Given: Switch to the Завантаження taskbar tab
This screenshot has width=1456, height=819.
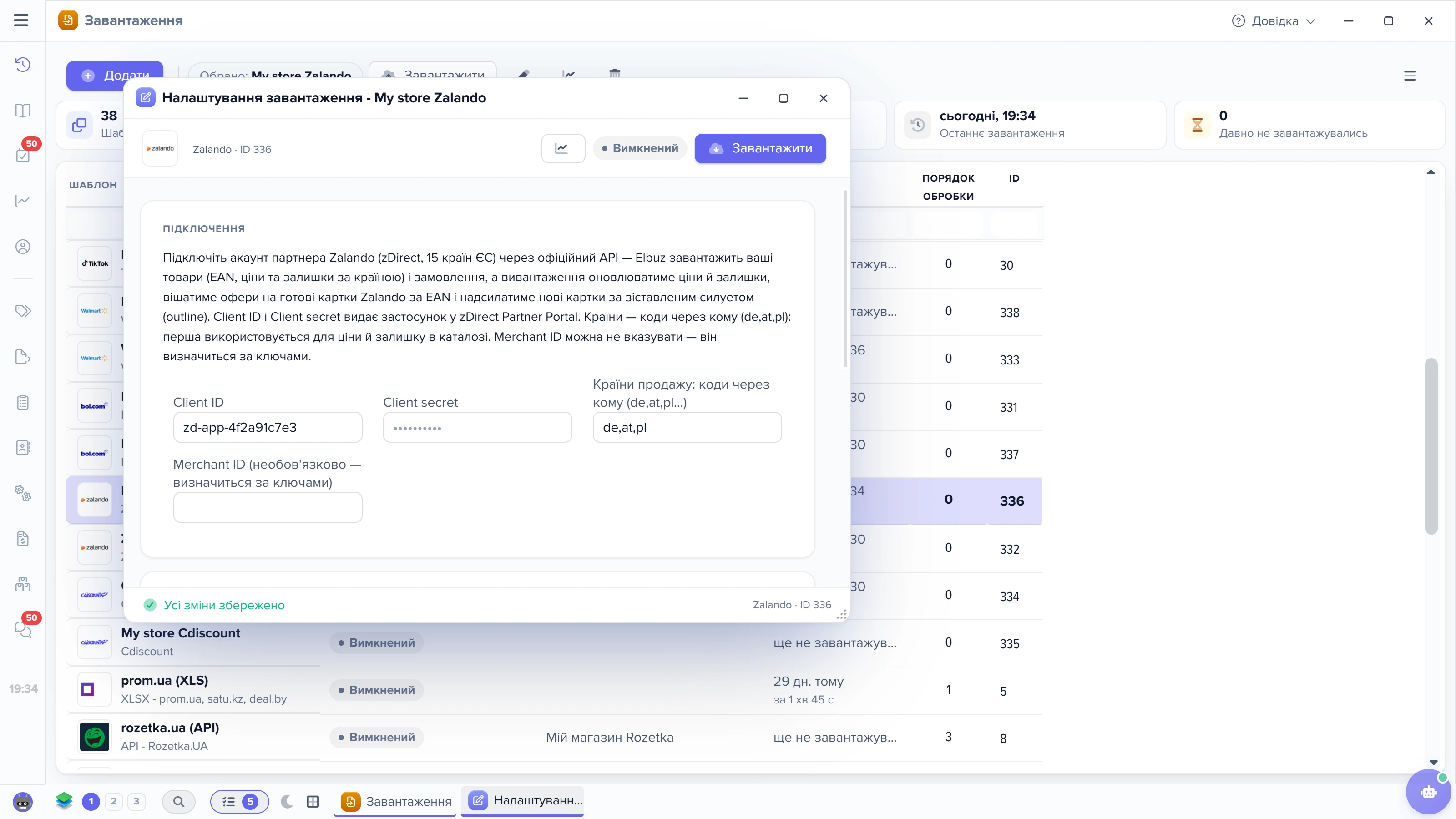Looking at the screenshot, I should (395, 801).
